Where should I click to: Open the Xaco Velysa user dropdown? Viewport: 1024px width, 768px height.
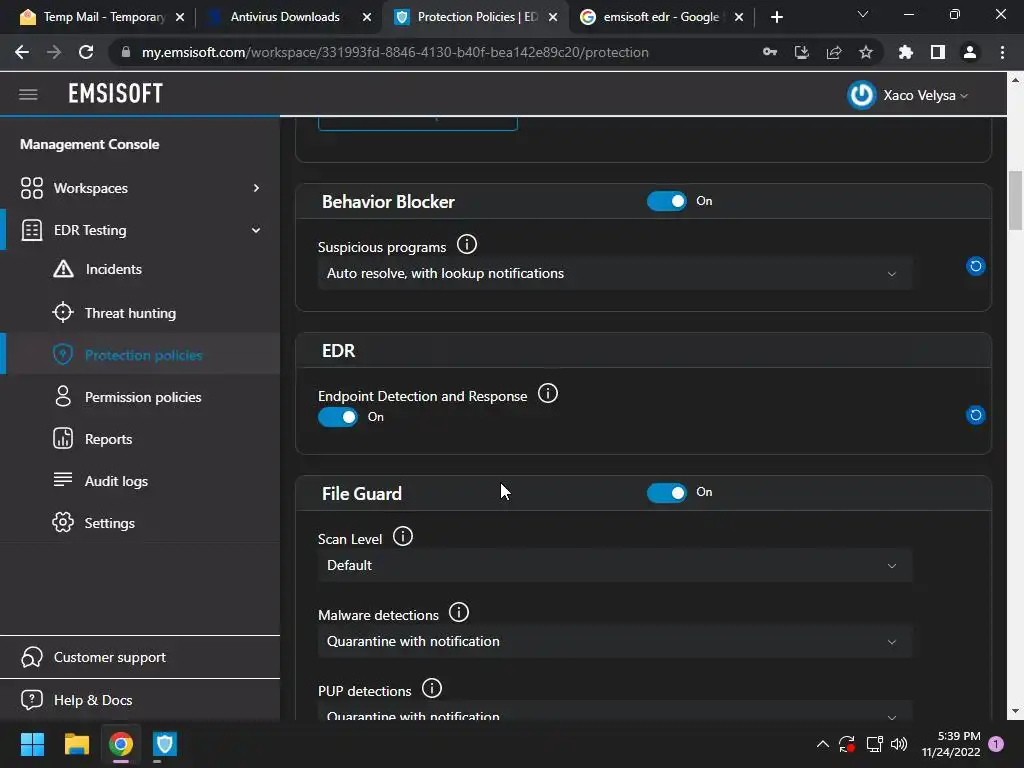(x=925, y=95)
